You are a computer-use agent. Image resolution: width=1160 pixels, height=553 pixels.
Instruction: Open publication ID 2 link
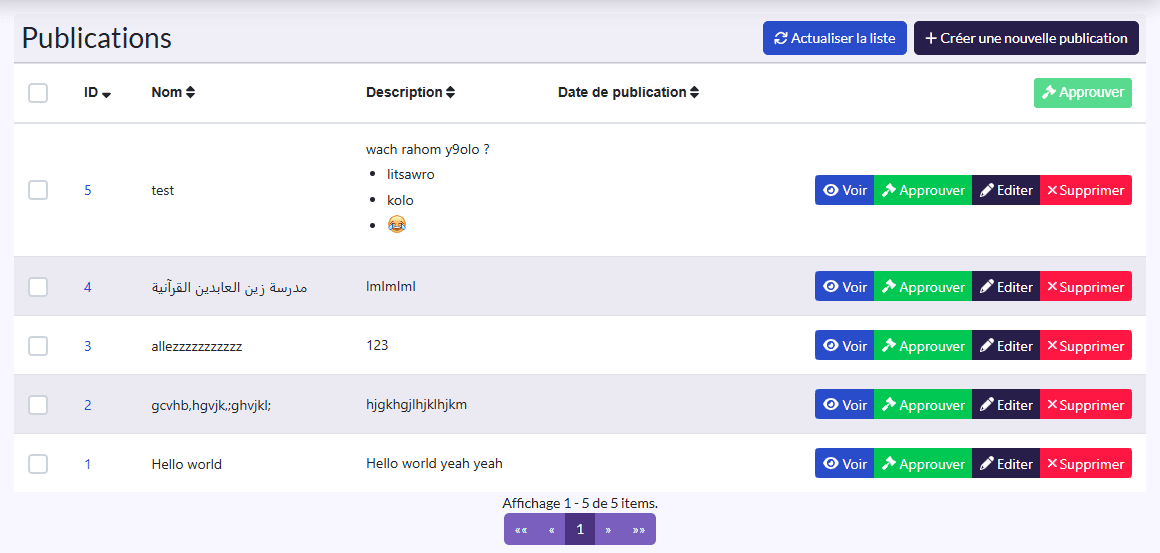coord(88,405)
